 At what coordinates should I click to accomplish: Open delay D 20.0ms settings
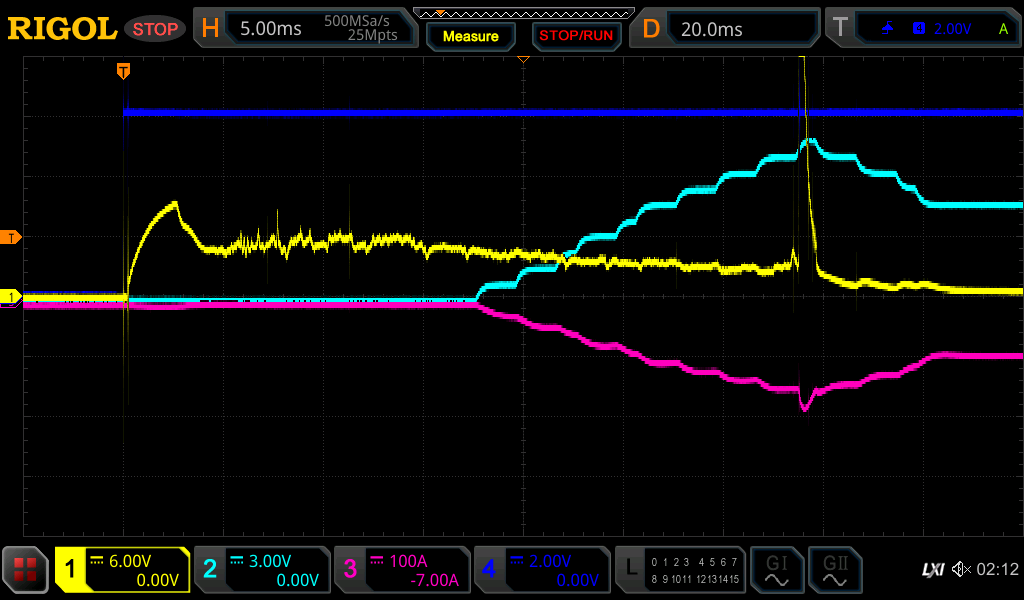[726, 29]
